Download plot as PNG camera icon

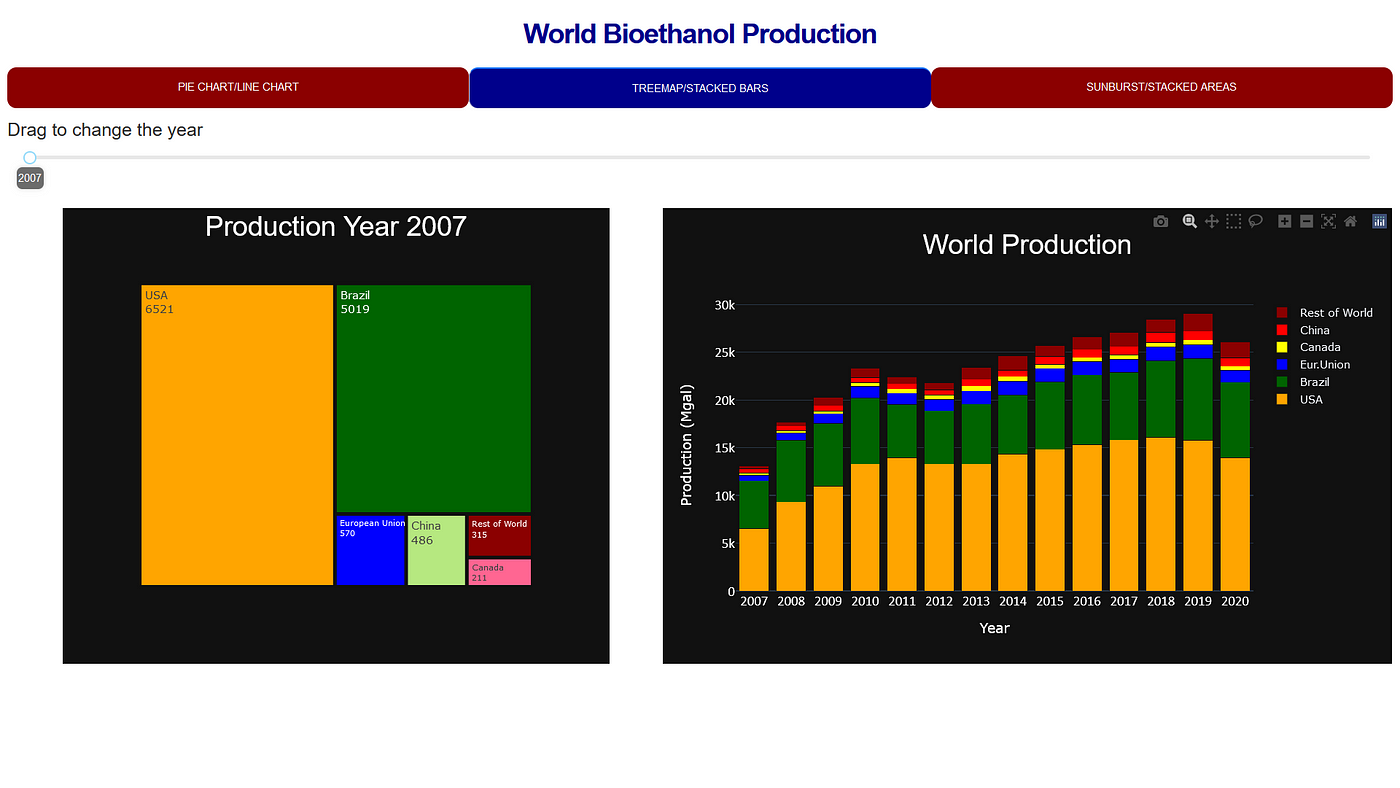[x=1160, y=221]
